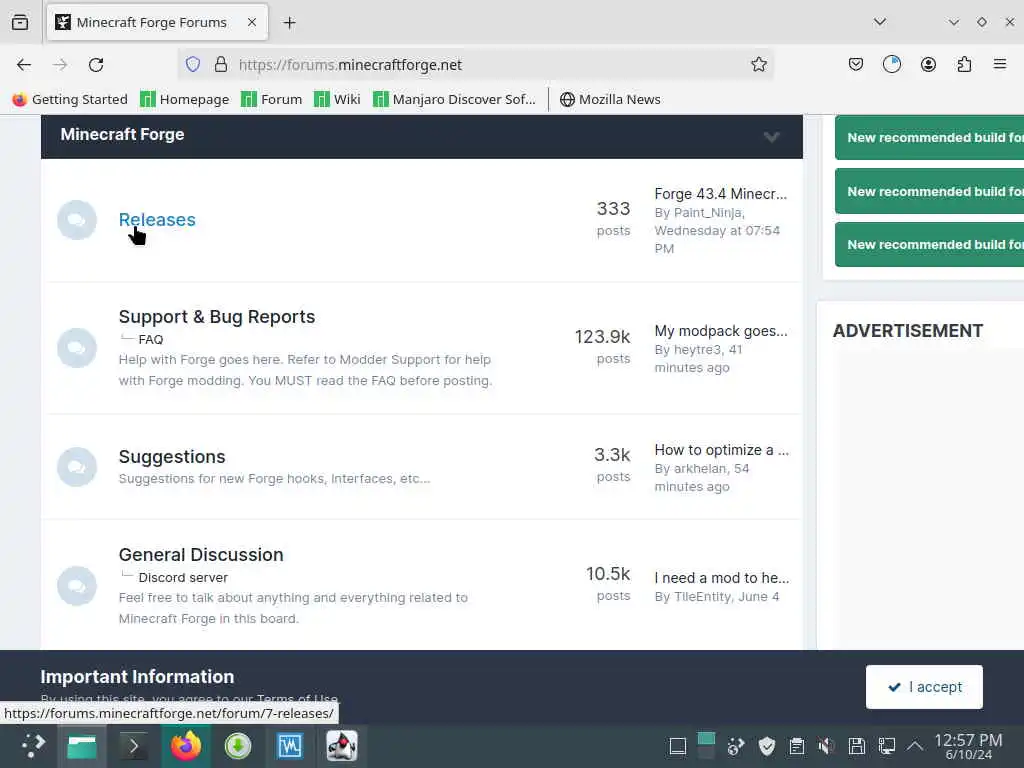Open the Java duke taskbar app
The height and width of the screenshot is (768, 1024).
[342, 746]
